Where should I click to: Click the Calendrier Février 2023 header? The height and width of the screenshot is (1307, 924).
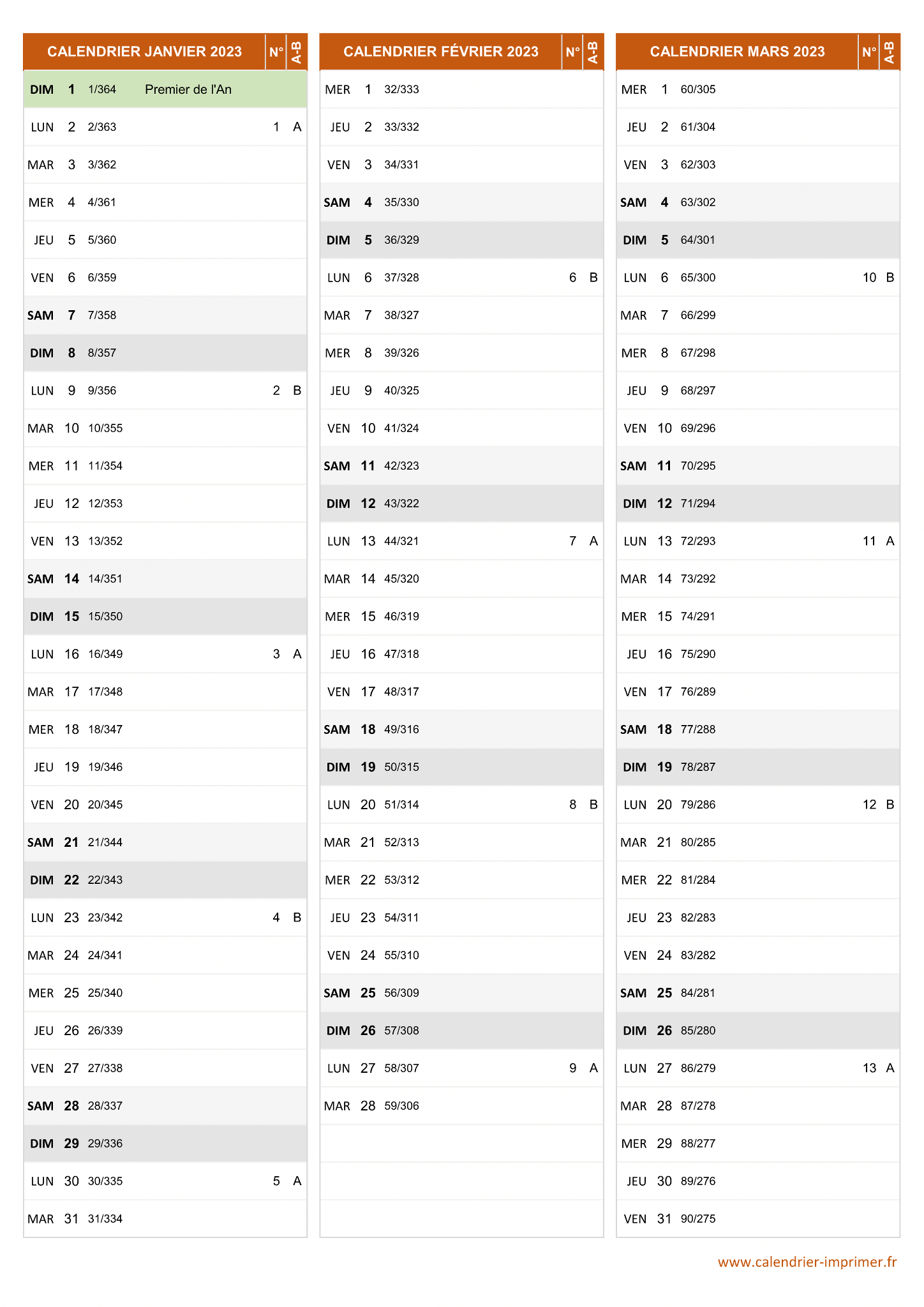point(441,52)
